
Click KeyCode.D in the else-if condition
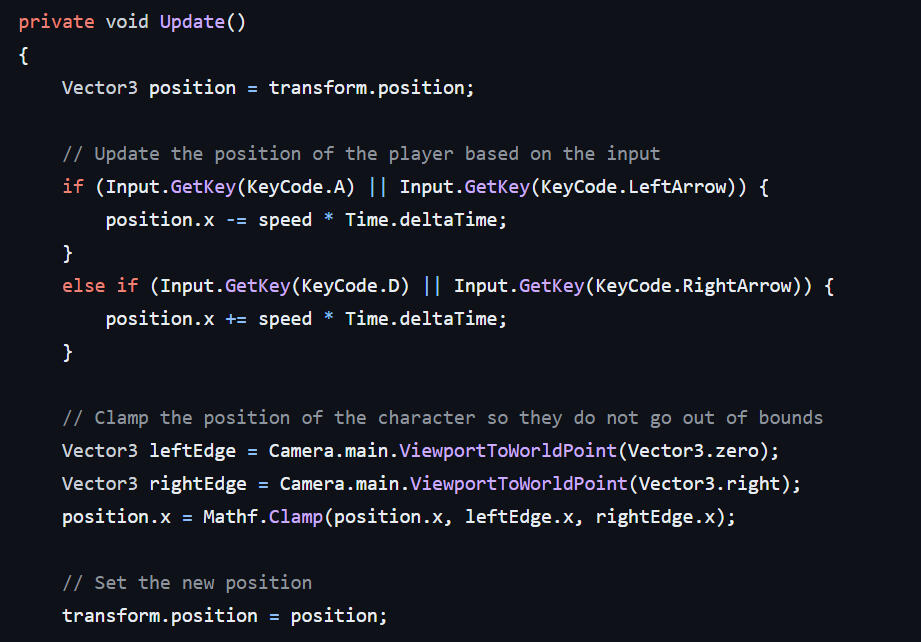(x=355, y=286)
